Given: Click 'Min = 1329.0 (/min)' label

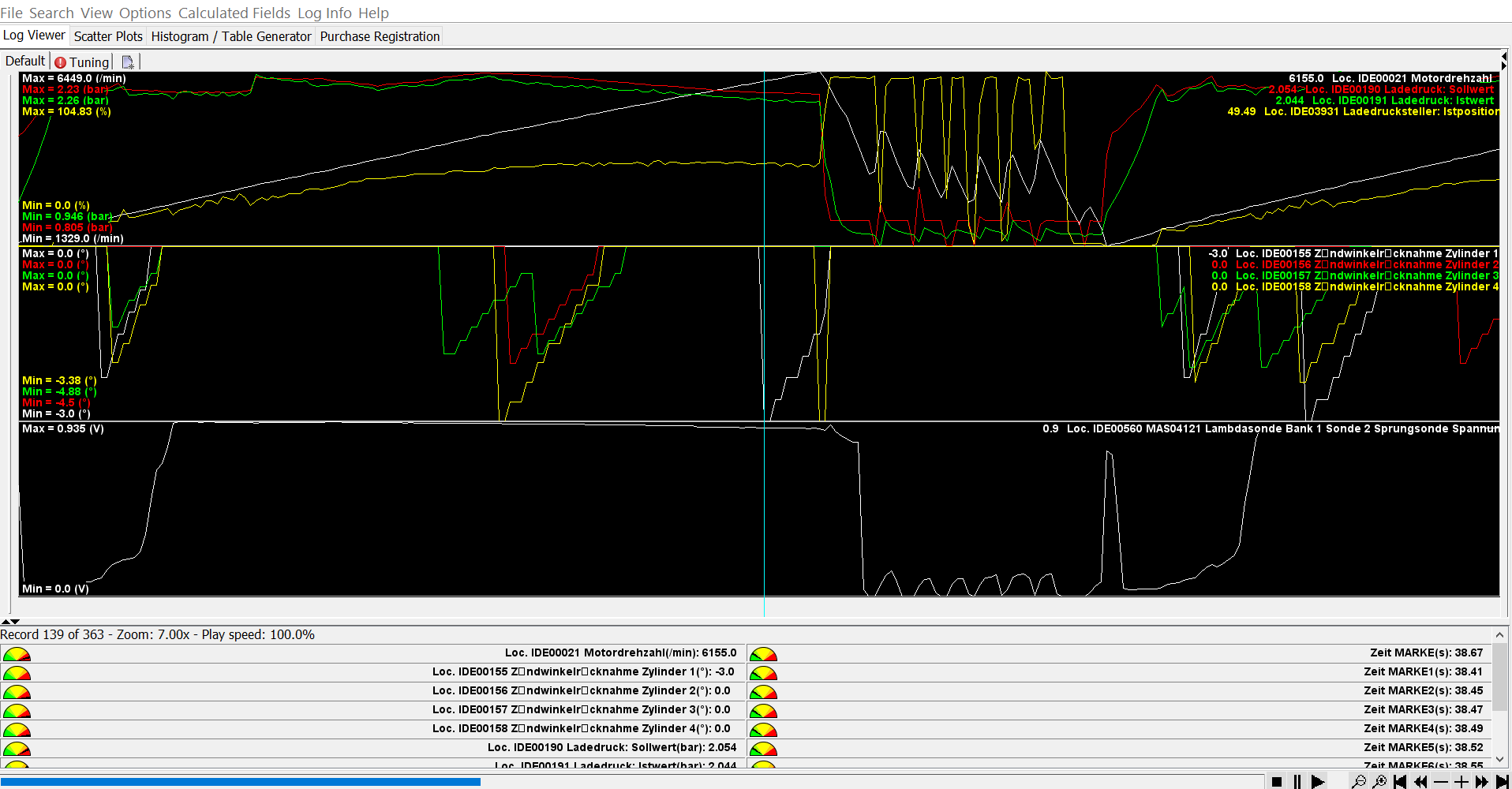Looking at the screenshot, I should 73,238.
